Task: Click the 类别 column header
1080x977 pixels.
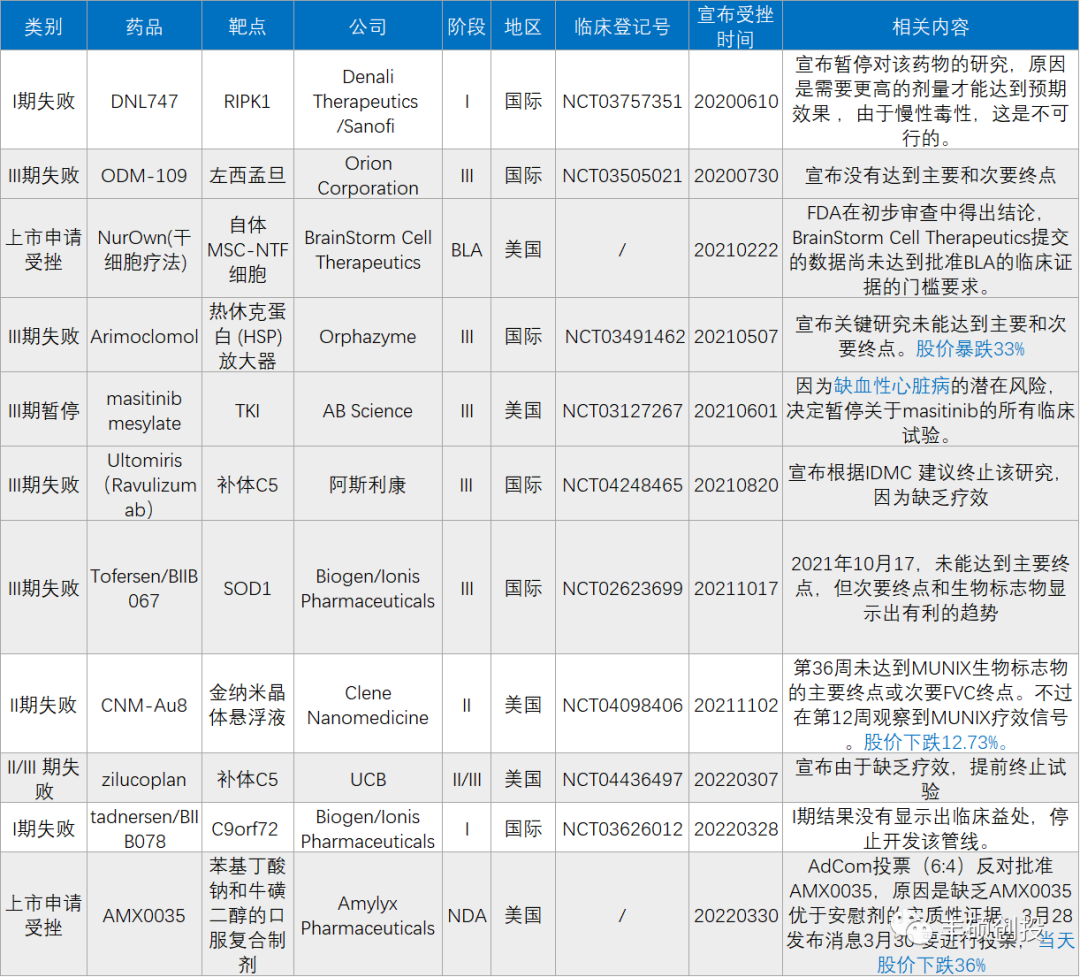Action: pos(43,26)
